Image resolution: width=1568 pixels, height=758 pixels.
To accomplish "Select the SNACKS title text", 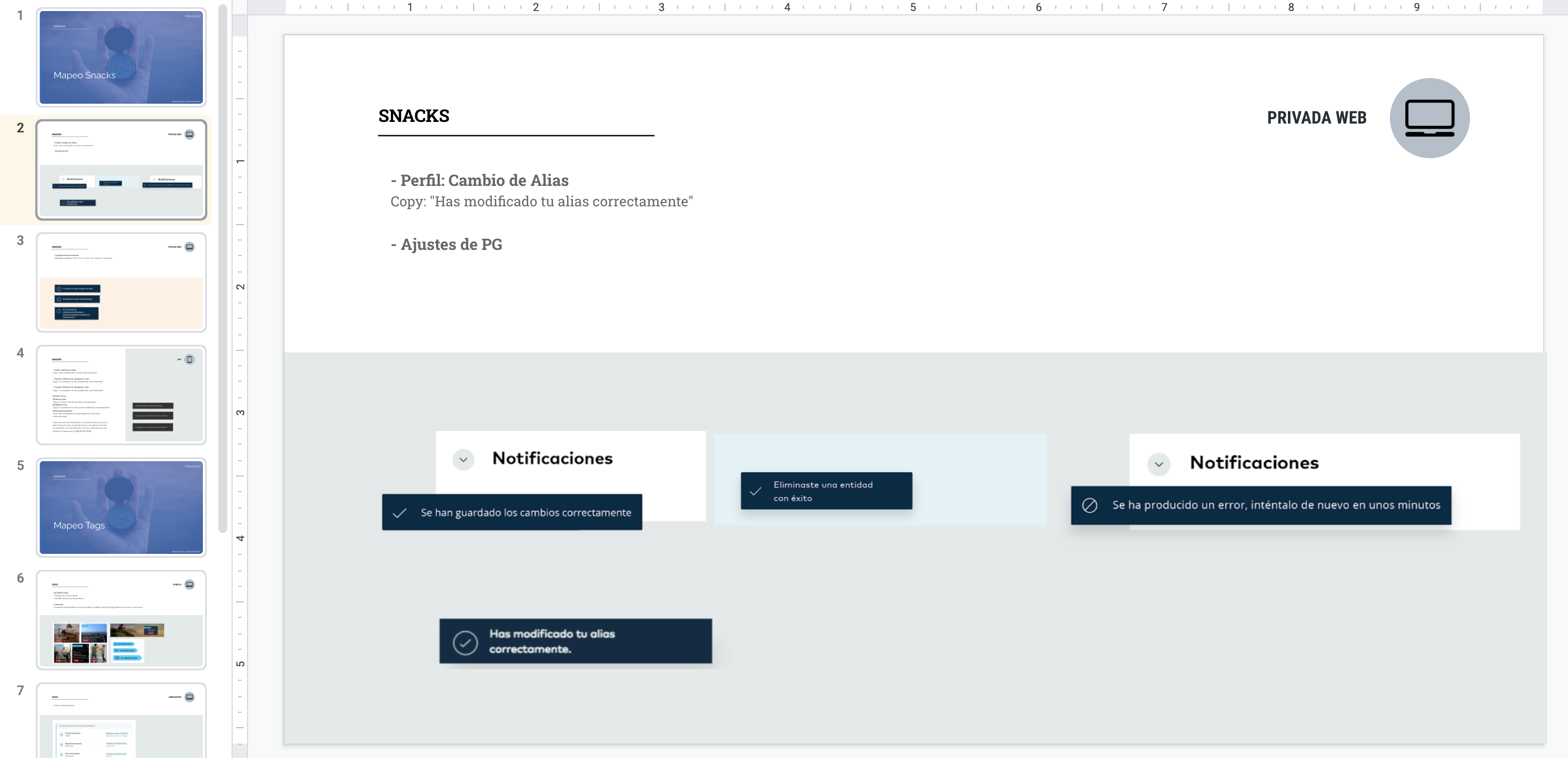I will (414, 116).
